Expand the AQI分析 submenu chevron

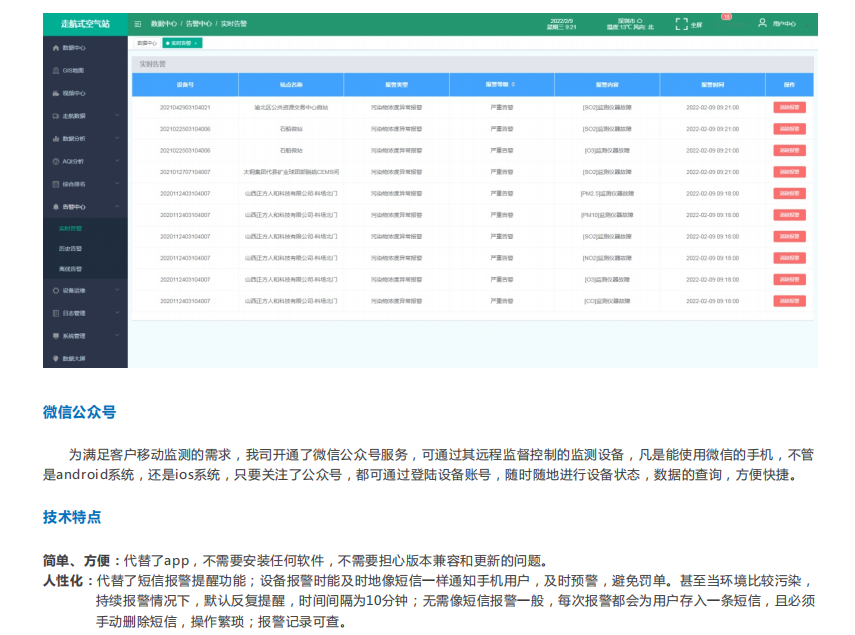click(117, 161)
